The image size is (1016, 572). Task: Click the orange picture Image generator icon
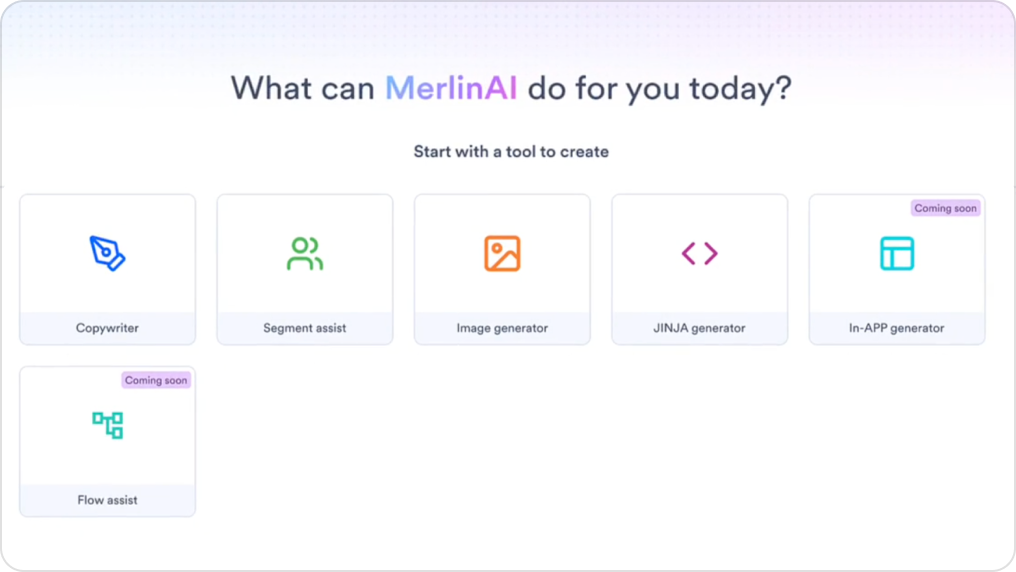(x=502, y=254)
